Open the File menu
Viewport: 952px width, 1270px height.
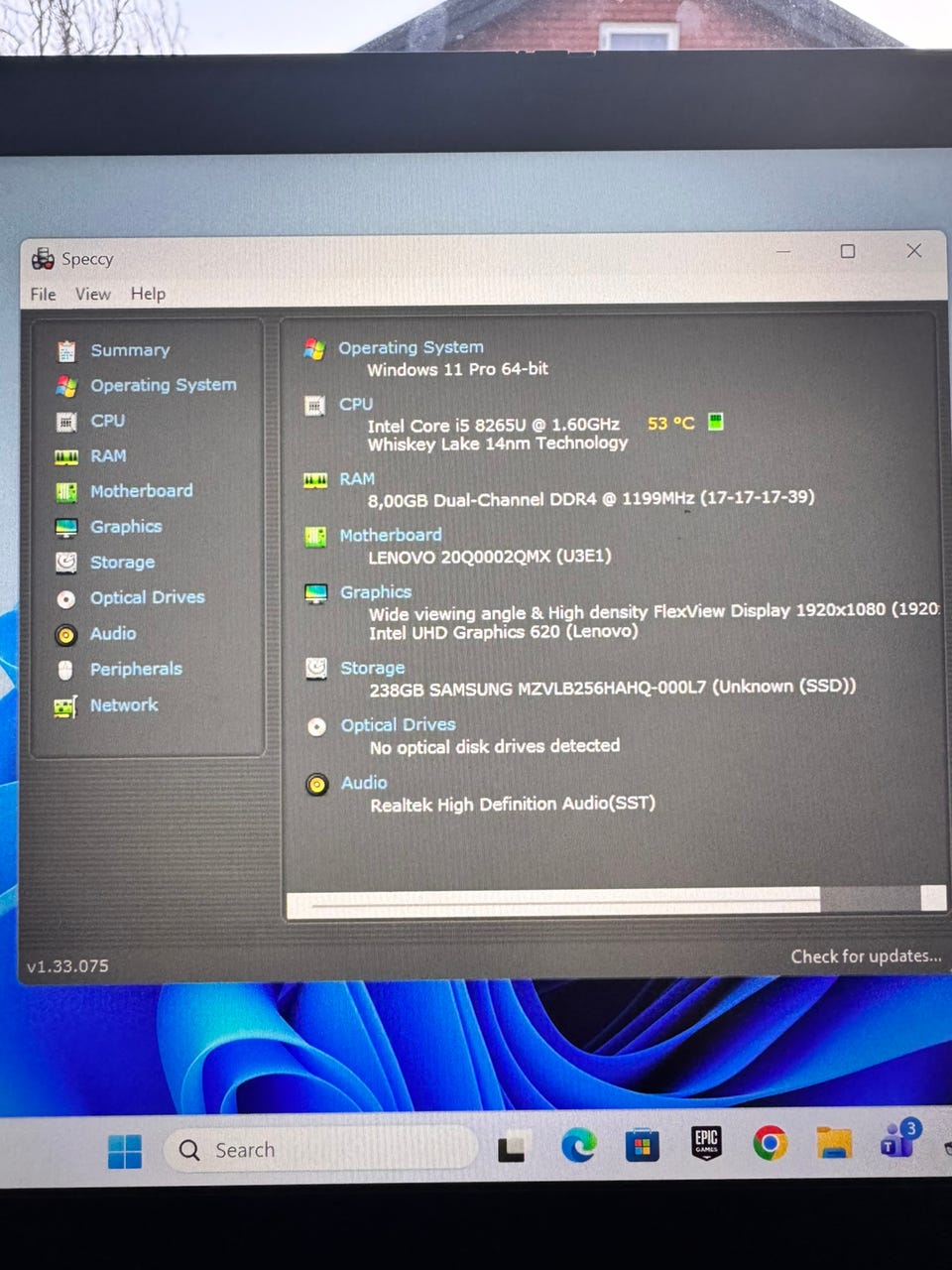[43, 294]
